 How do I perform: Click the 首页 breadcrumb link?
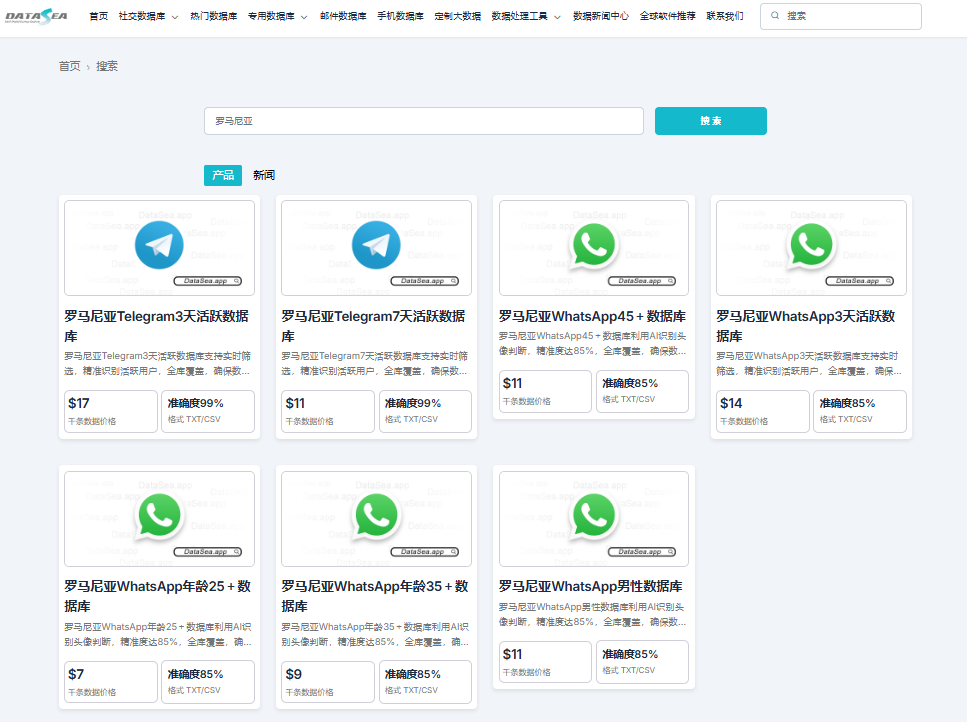69,66
